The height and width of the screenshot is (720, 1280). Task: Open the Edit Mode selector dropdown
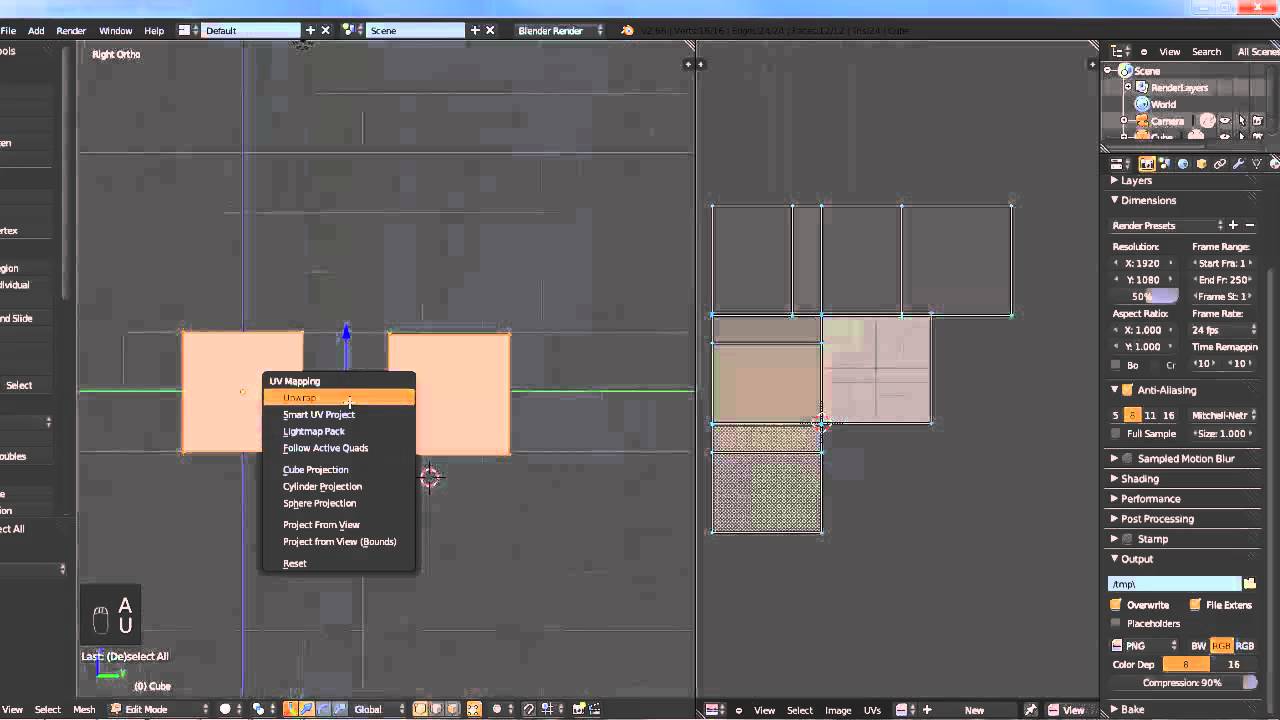[x=158, y=710]
